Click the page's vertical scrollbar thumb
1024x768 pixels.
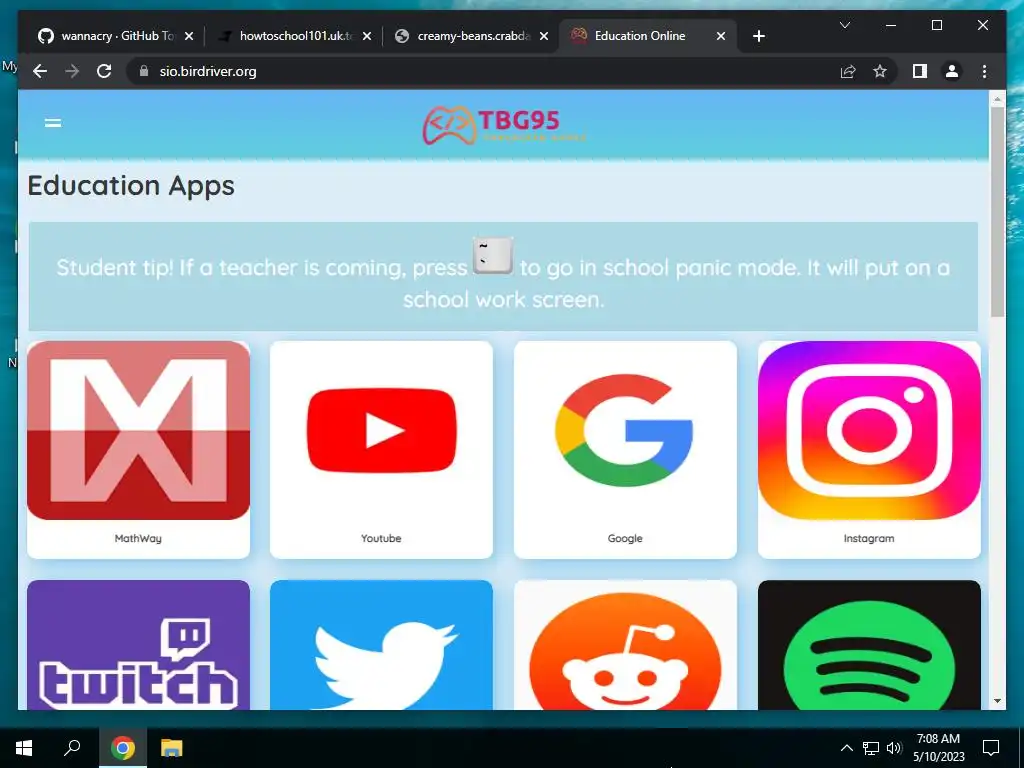[997, 211]
